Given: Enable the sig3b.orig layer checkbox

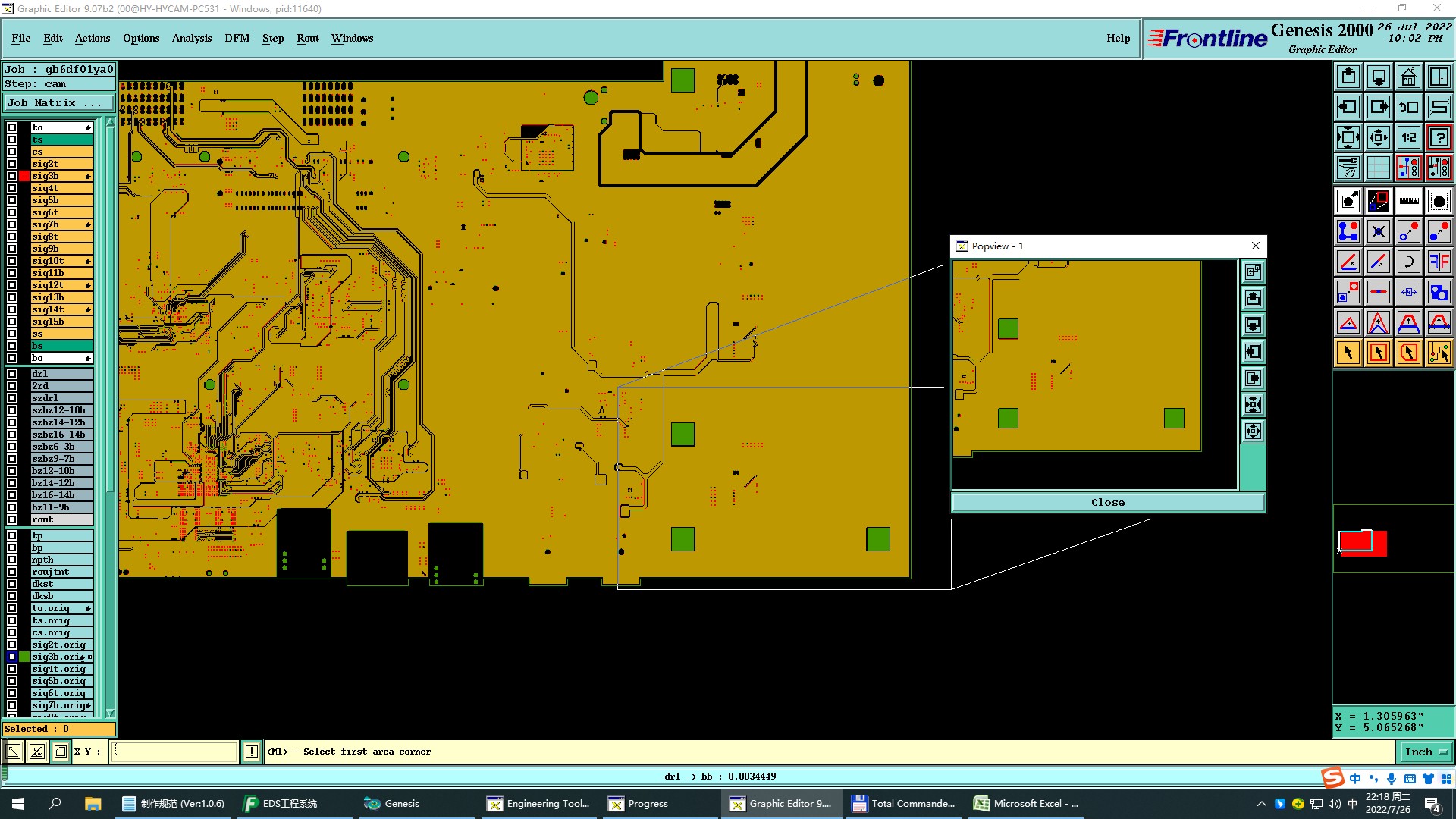Looking at the screenshot, I should click(x=12, y=657).
